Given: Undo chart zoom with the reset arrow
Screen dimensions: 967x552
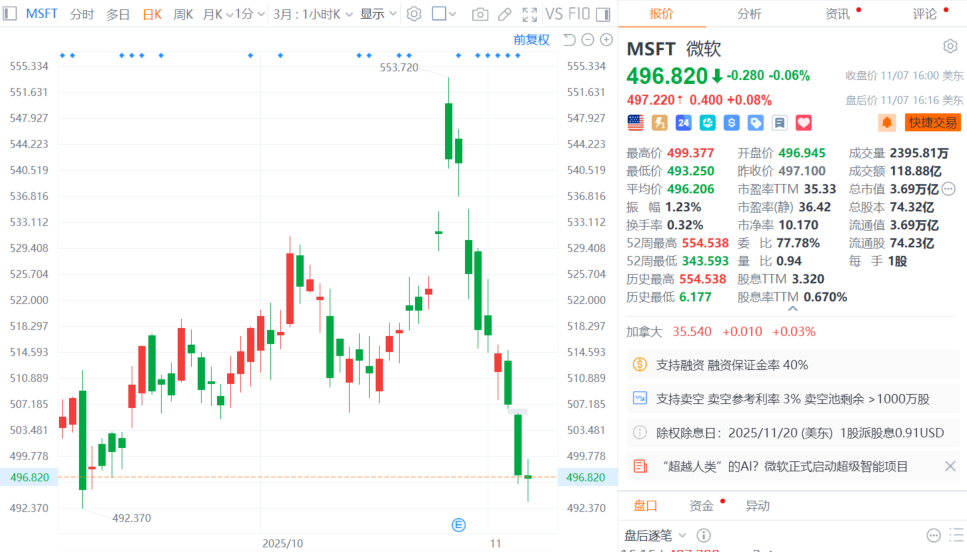Looking at the screenshot, I should click(569, 39).
